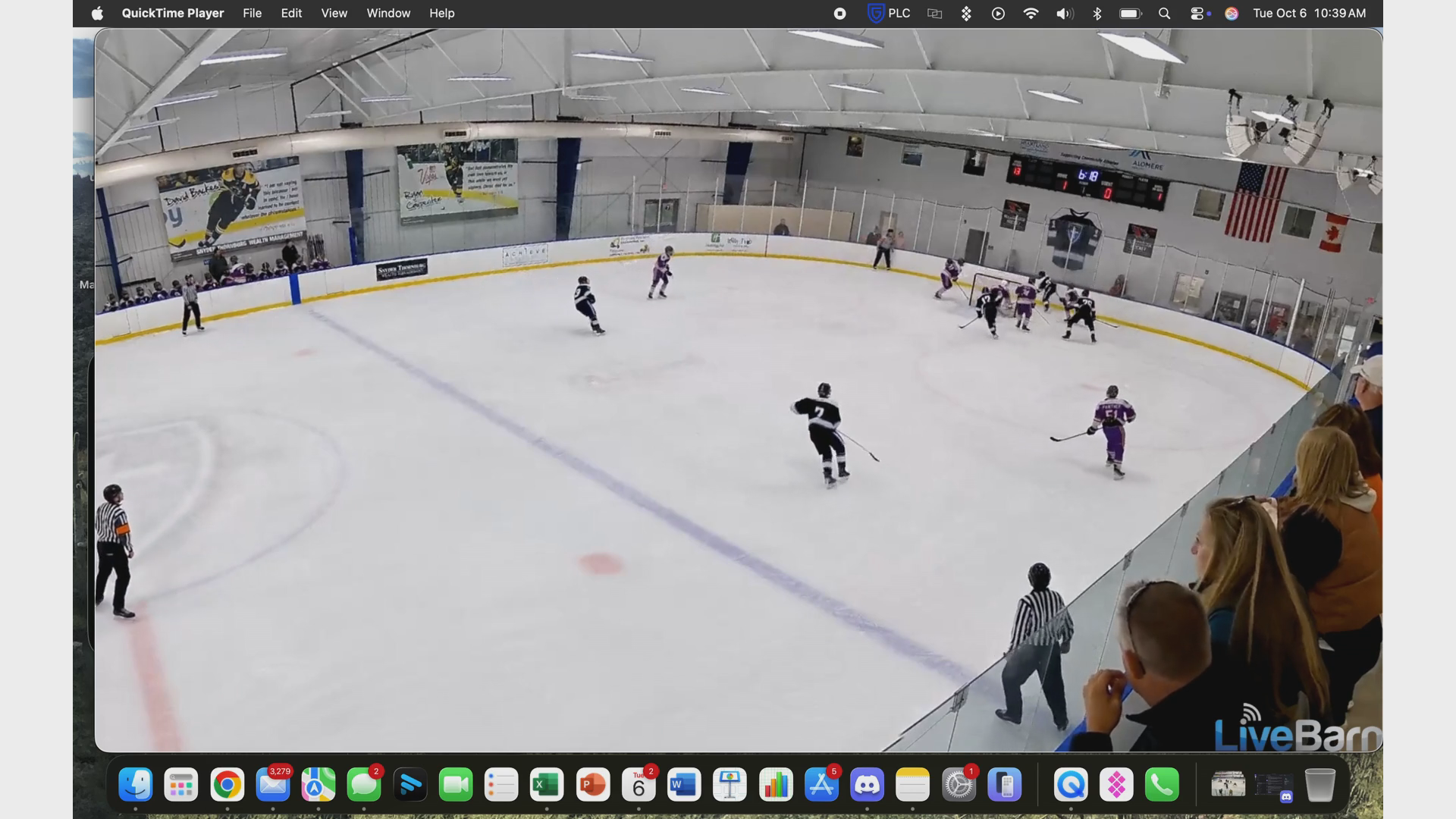
Task: Open Launchpad from the Dock
Action: coord(181,785)
